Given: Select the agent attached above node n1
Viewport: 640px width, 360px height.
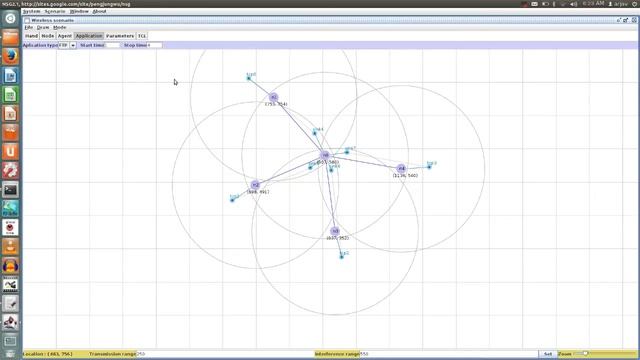Looking at the screenshot, I should [x=249, y=78].
